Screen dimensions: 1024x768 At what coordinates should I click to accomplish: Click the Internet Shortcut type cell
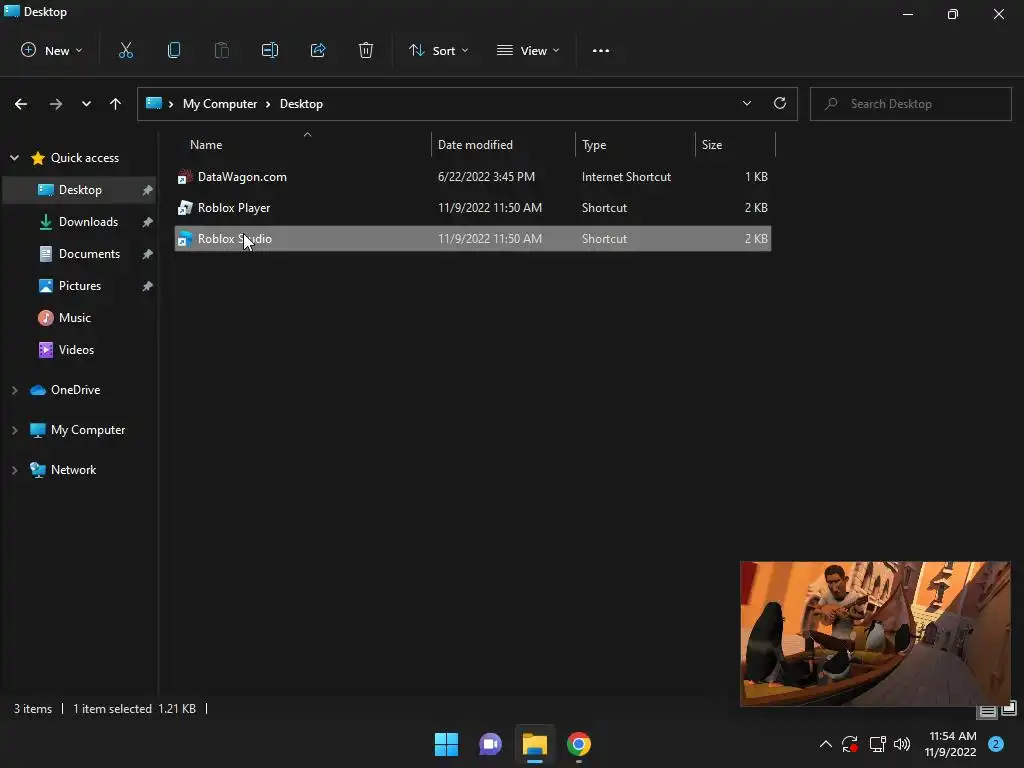click(x=626, y=177)
